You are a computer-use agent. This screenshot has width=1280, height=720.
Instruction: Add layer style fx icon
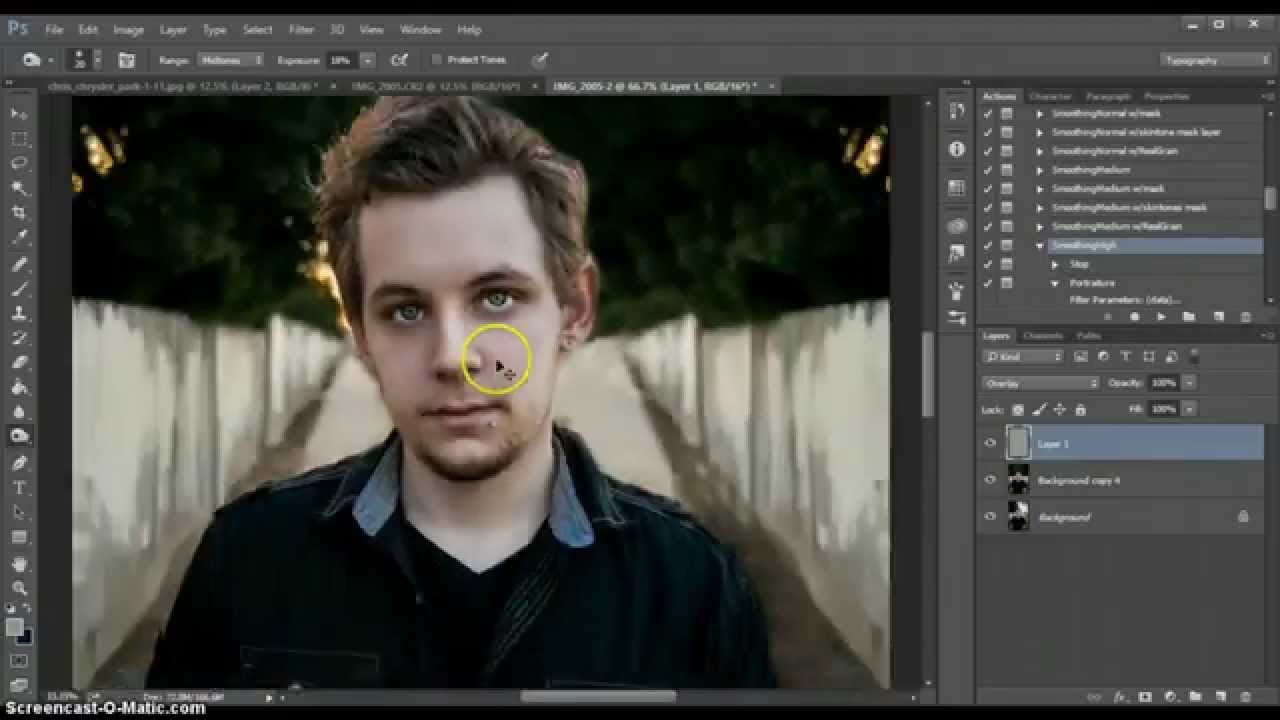1120,696
